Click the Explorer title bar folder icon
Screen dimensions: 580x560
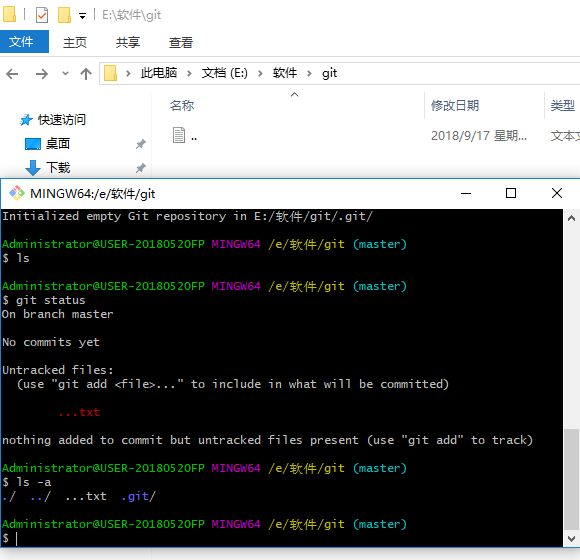pos(10,14)
